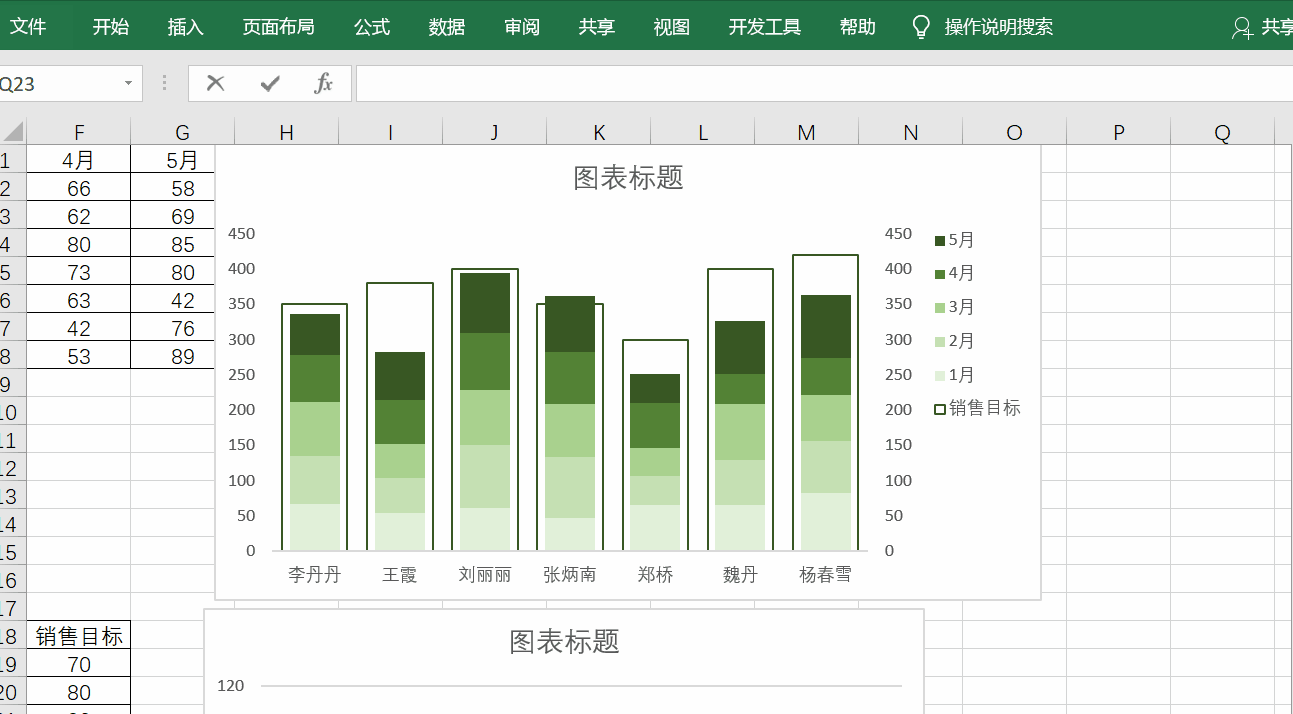
Task: Click cell with value 73
Action: [x=79, y=272]
